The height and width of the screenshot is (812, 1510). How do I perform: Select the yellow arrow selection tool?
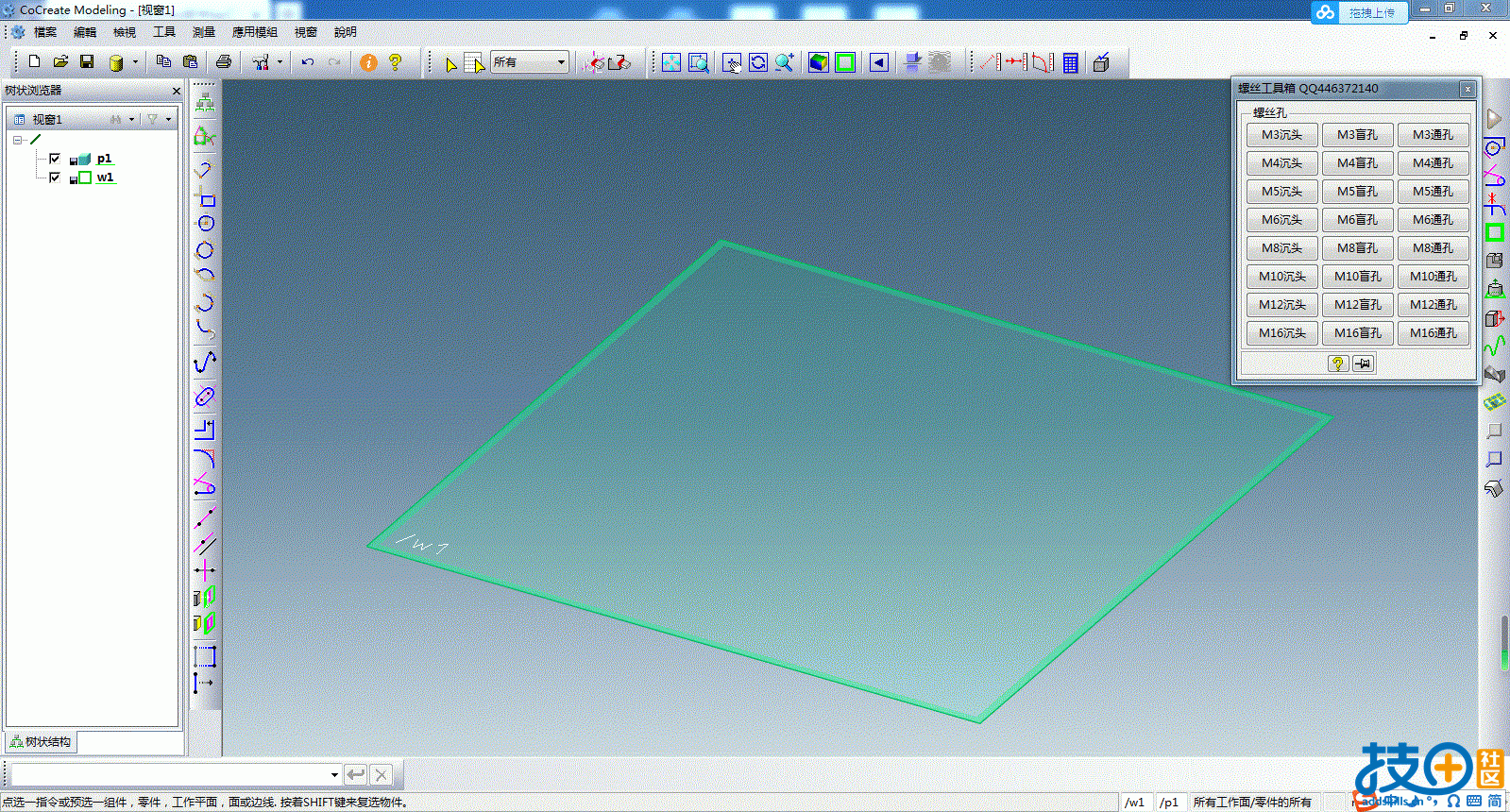point(451,63)
